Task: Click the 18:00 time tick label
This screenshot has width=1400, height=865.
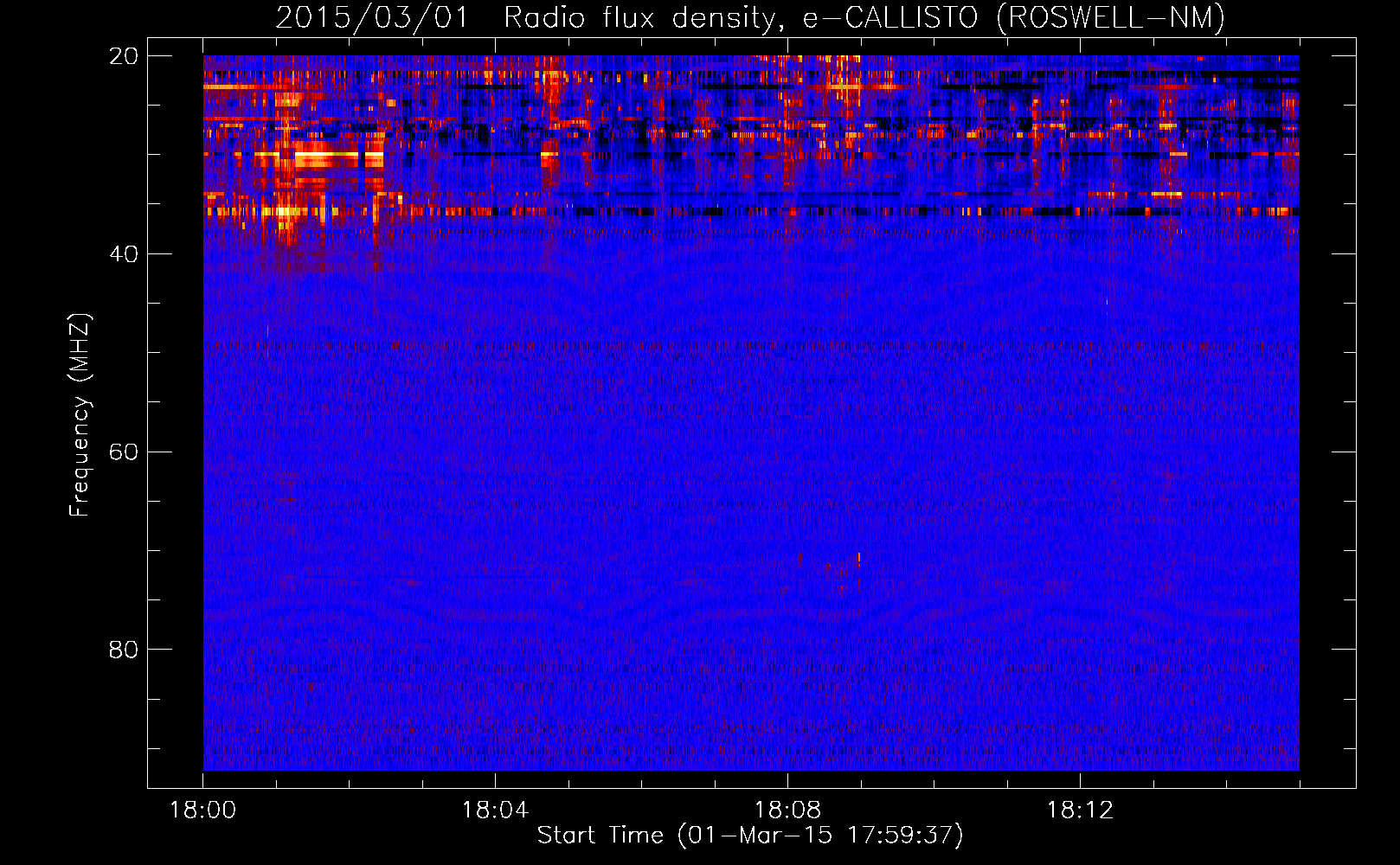Action: (203, 811)
